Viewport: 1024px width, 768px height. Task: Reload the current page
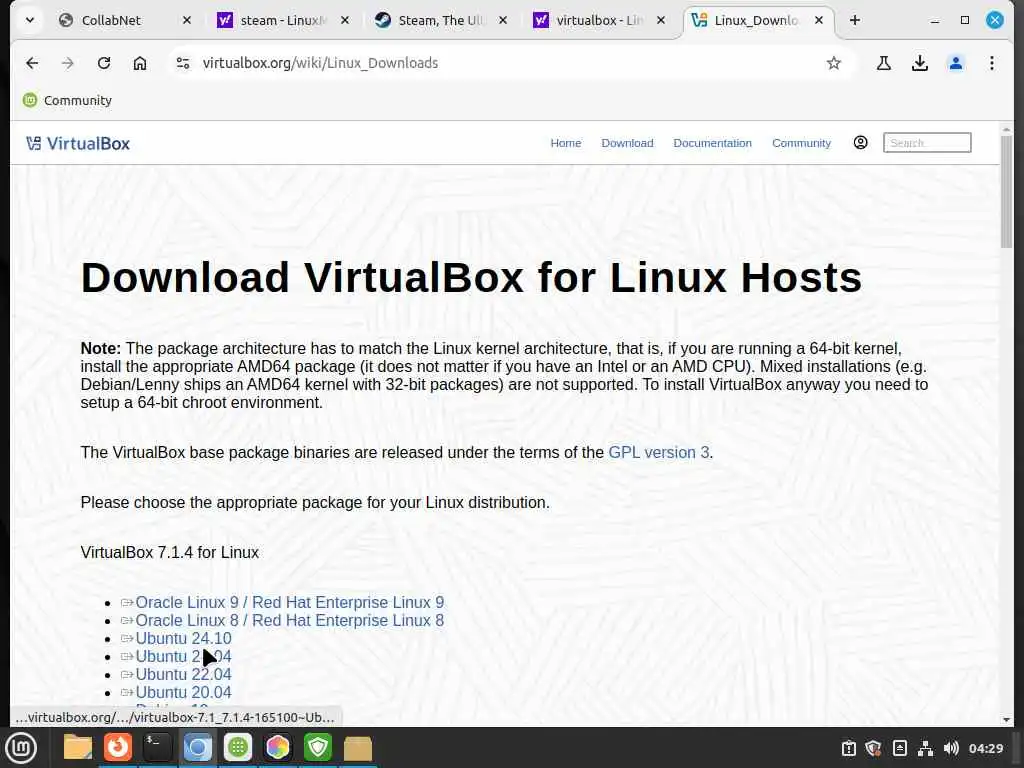pyautogui.click(x=104, y=63)
